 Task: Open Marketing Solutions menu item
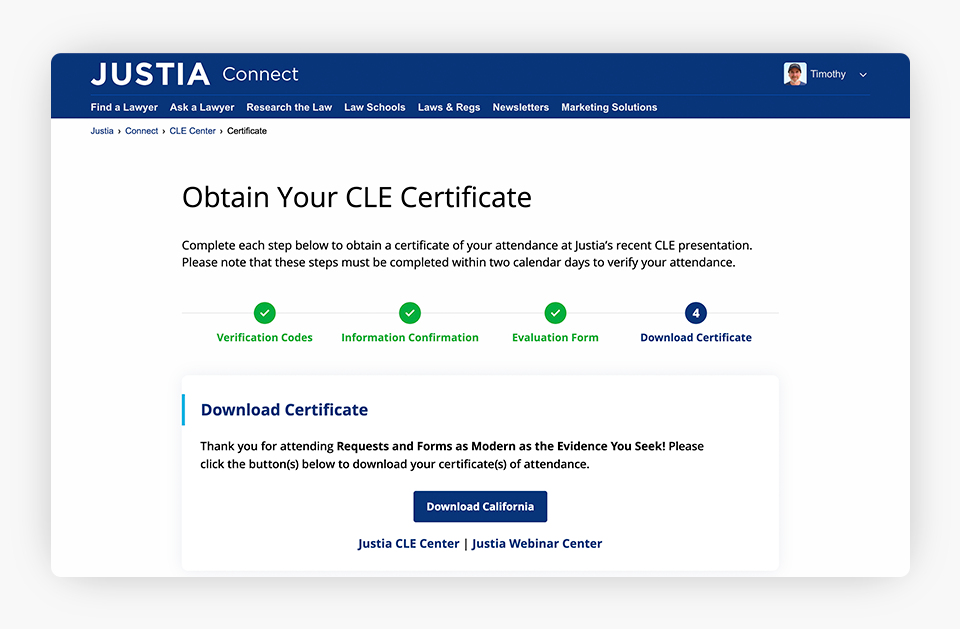(x=609, y=107)
